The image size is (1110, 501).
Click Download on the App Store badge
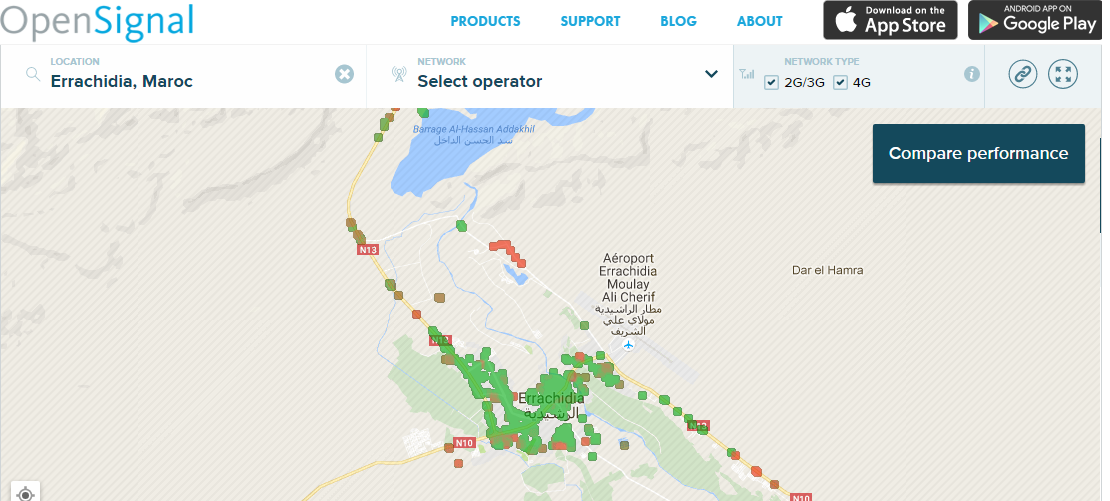tap(891, 20)
